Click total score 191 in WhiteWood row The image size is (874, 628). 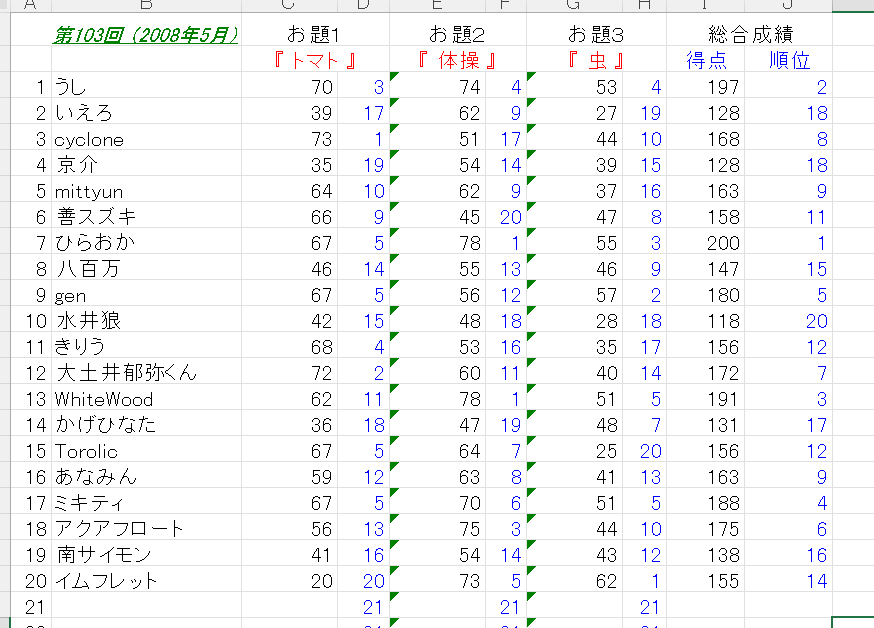pyautogui.click(x=706, y=399)
